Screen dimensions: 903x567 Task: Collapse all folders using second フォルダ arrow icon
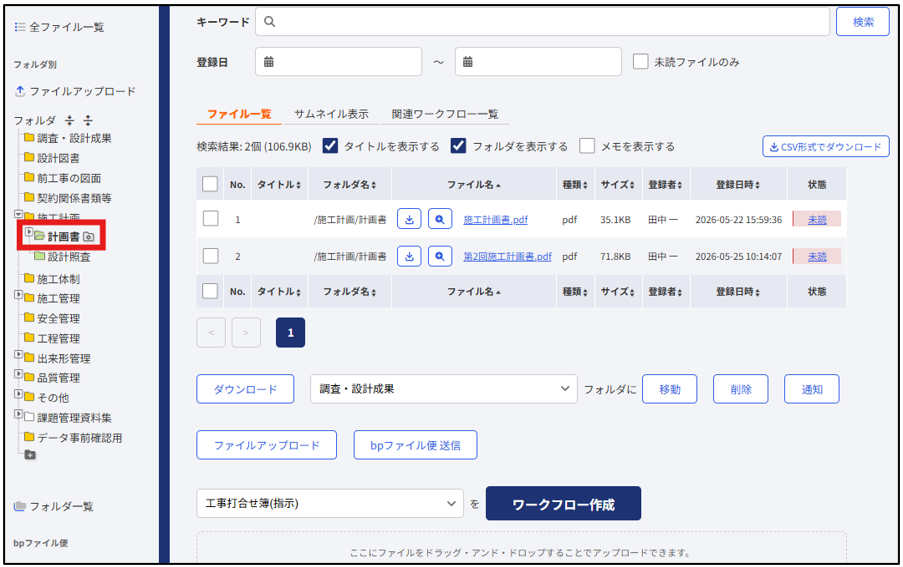point(88,120)
